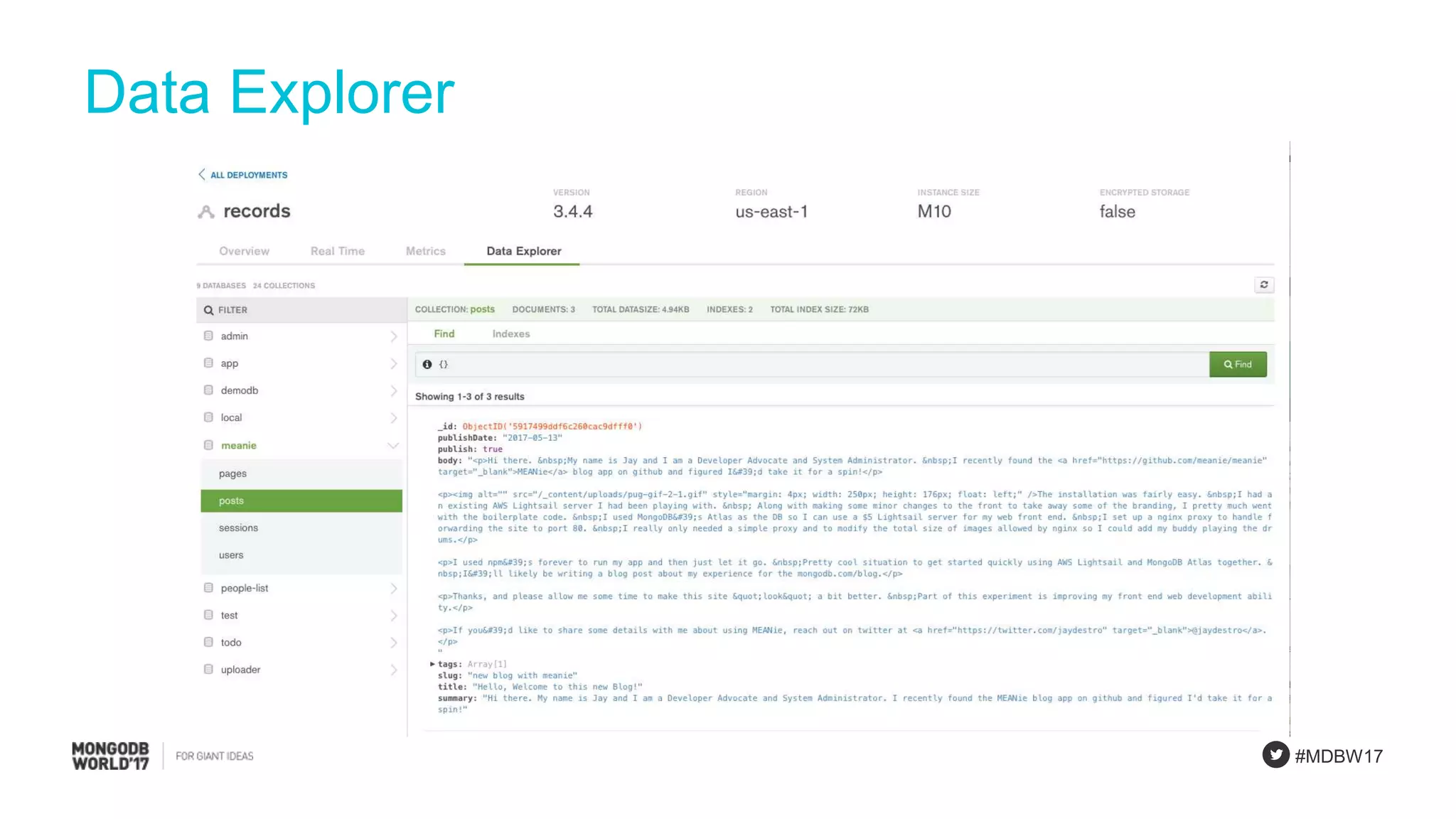
Task: Click the uploader database icon
Action: (208, 668)
